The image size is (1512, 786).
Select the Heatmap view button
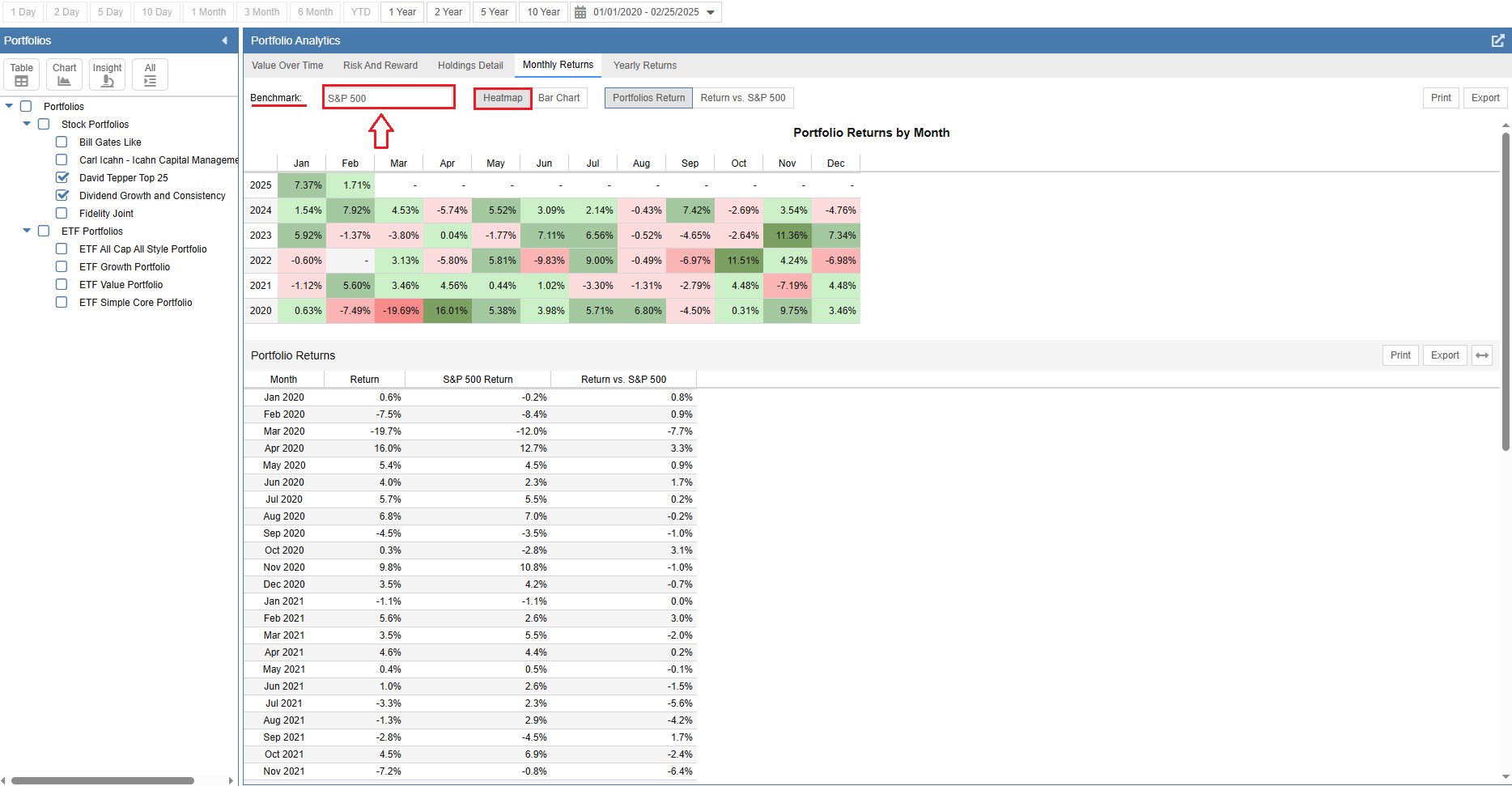pos(503,98)
